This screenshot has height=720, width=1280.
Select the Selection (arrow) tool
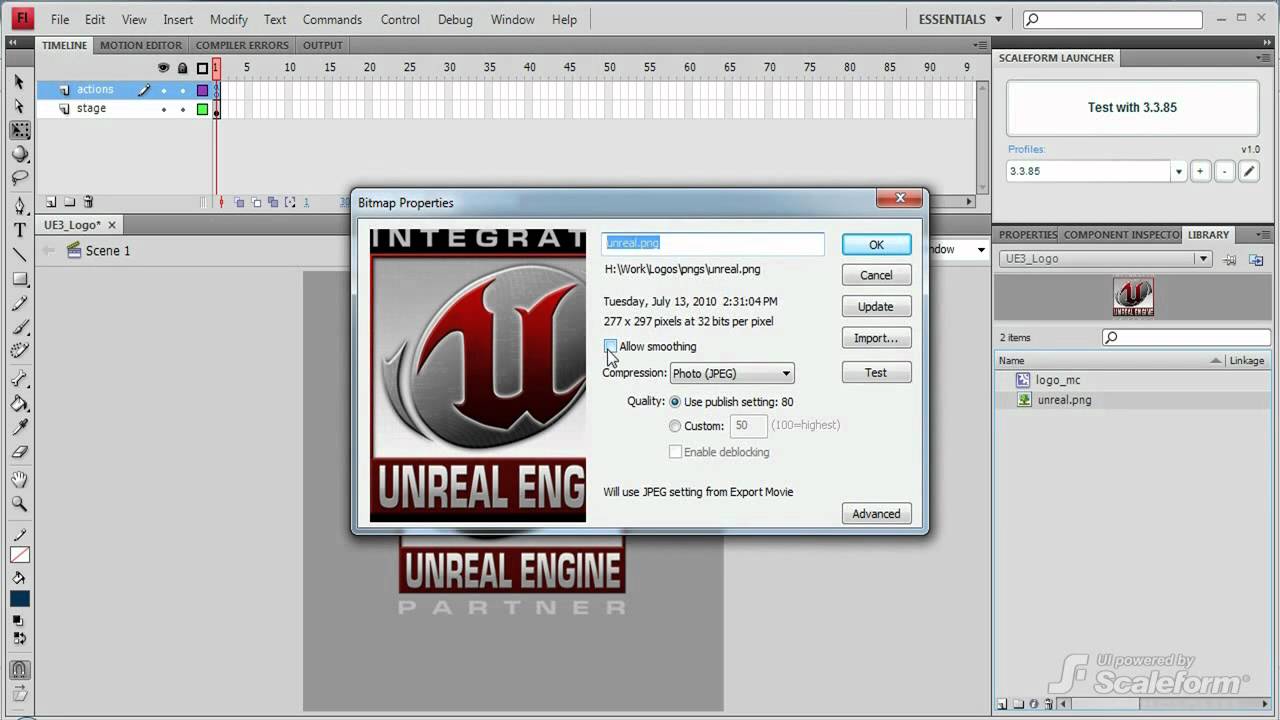[19, 82]
